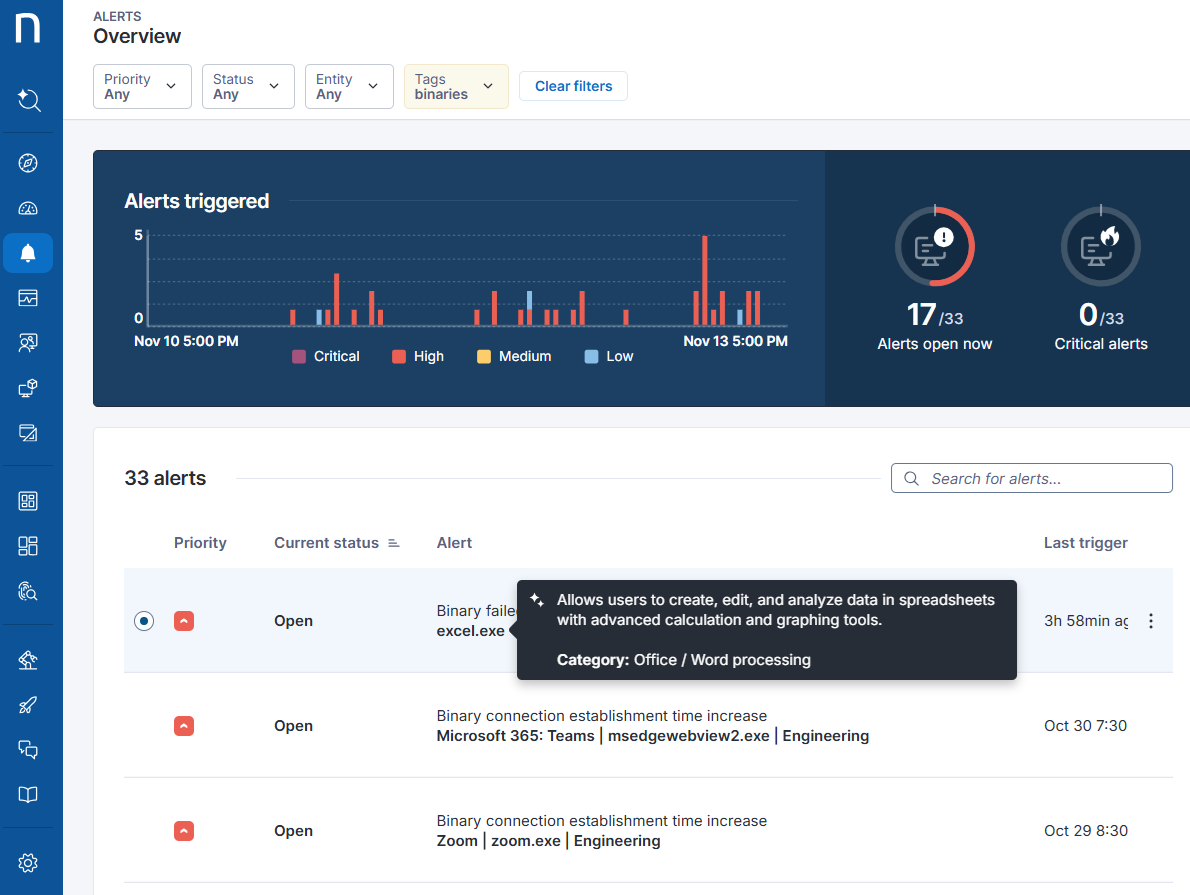Open the Status filter dropdown

pos(247,86)
